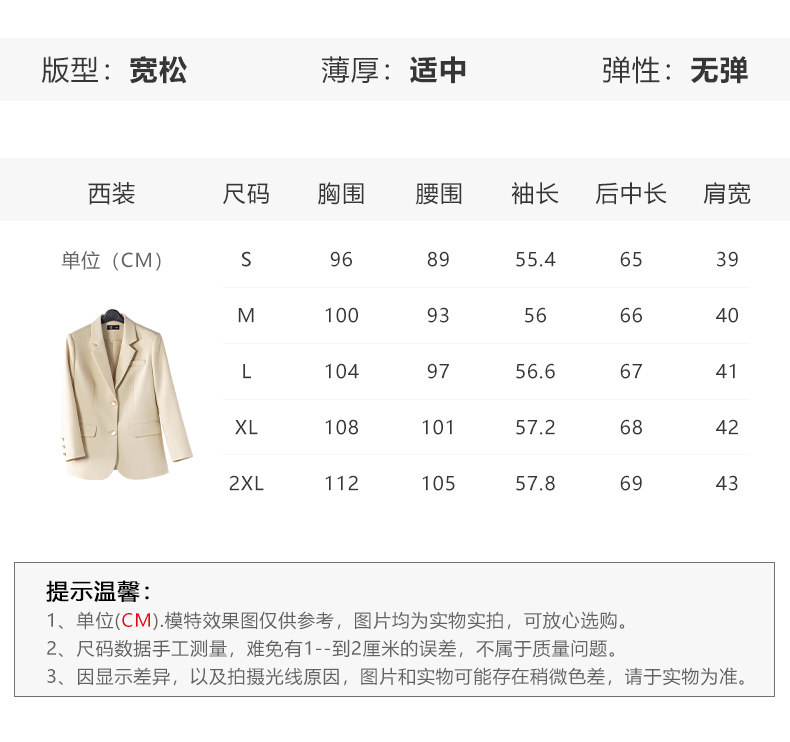Click waist value 105 in the 2XL row
Image resolution: width=790 pixels, height=742 pixels.
[x=438, y=483]
